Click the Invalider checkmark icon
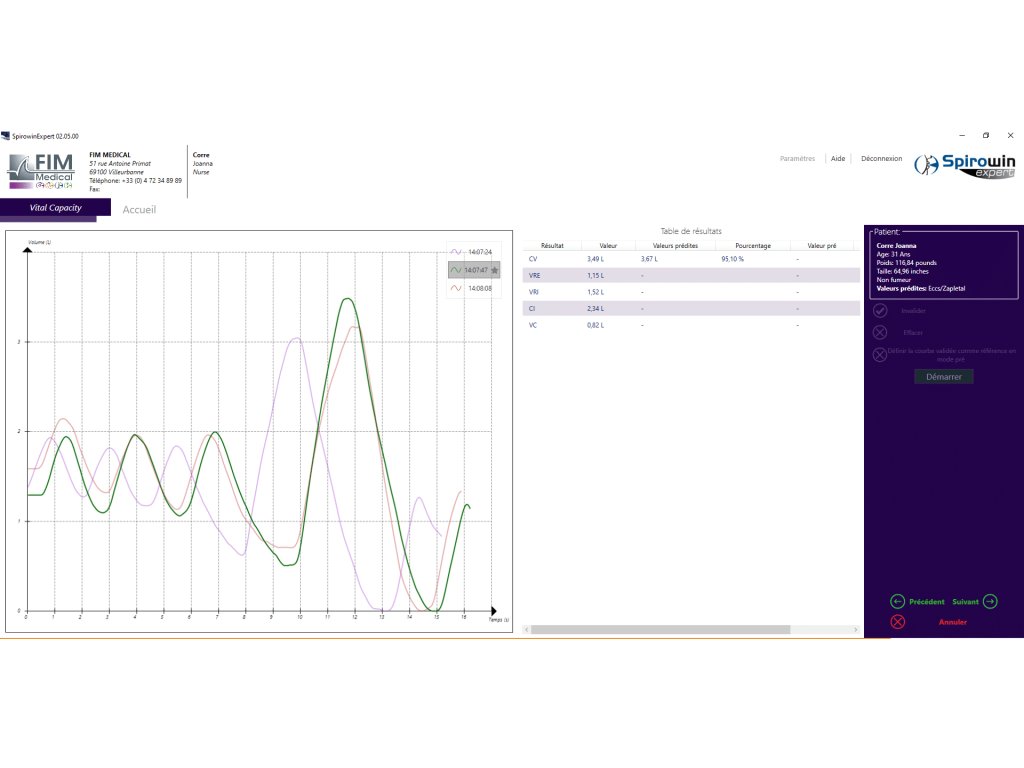This screenshot has width=1024, height=768. [x=880, y=311]
